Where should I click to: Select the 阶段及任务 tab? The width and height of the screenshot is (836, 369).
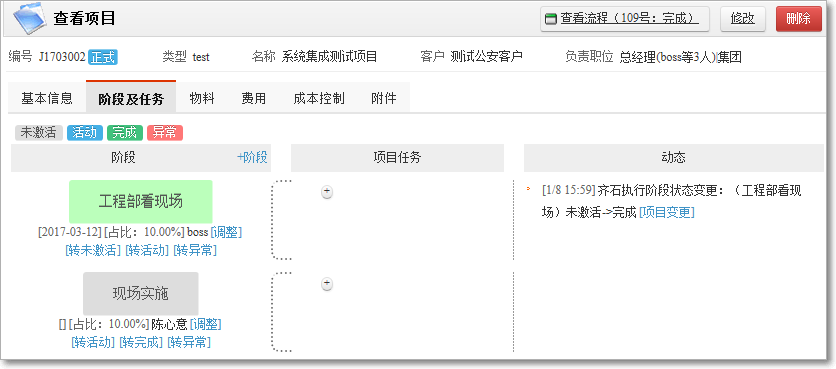click(131, 98)
